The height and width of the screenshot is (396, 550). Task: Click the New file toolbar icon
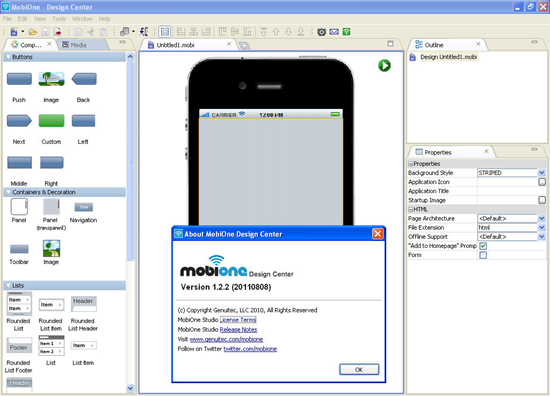click(x=14, y=32)
